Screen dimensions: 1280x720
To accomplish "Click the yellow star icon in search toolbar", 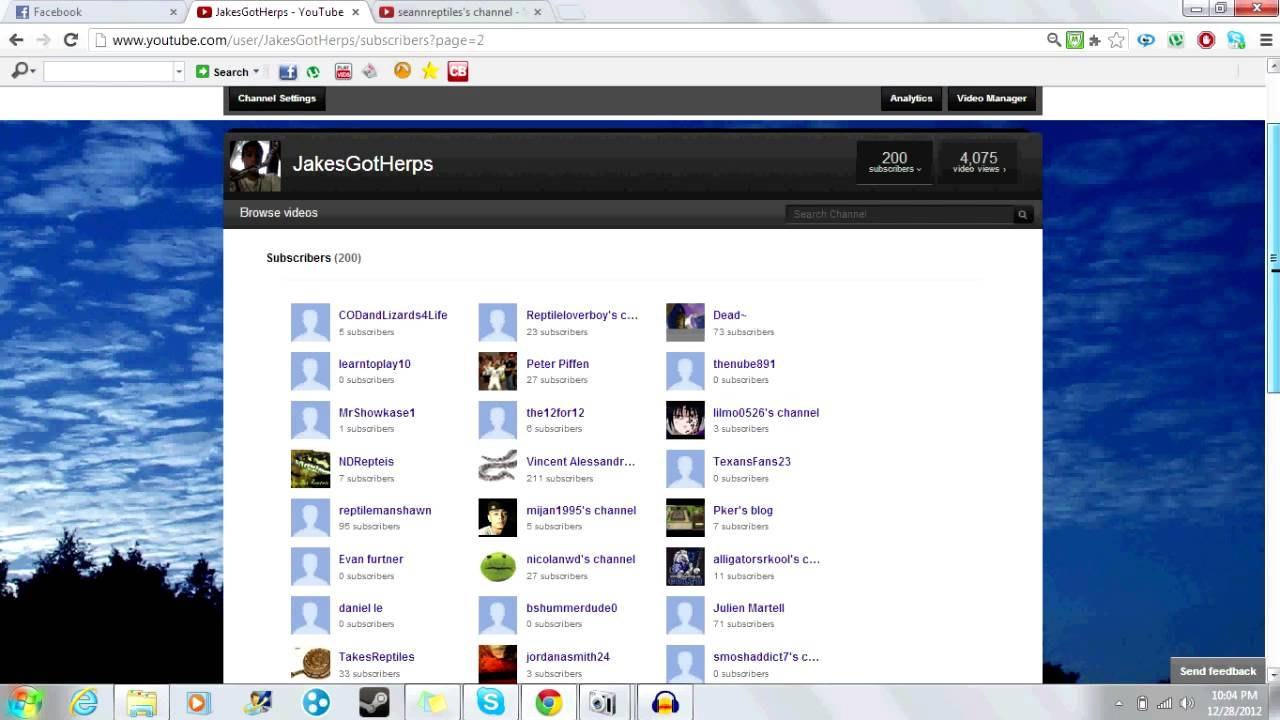I will point(429,71).
